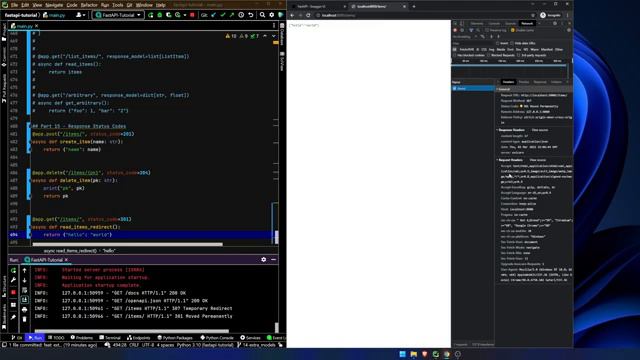
Task: Open Run panel settings gear
Action: (x=264, y=260)
